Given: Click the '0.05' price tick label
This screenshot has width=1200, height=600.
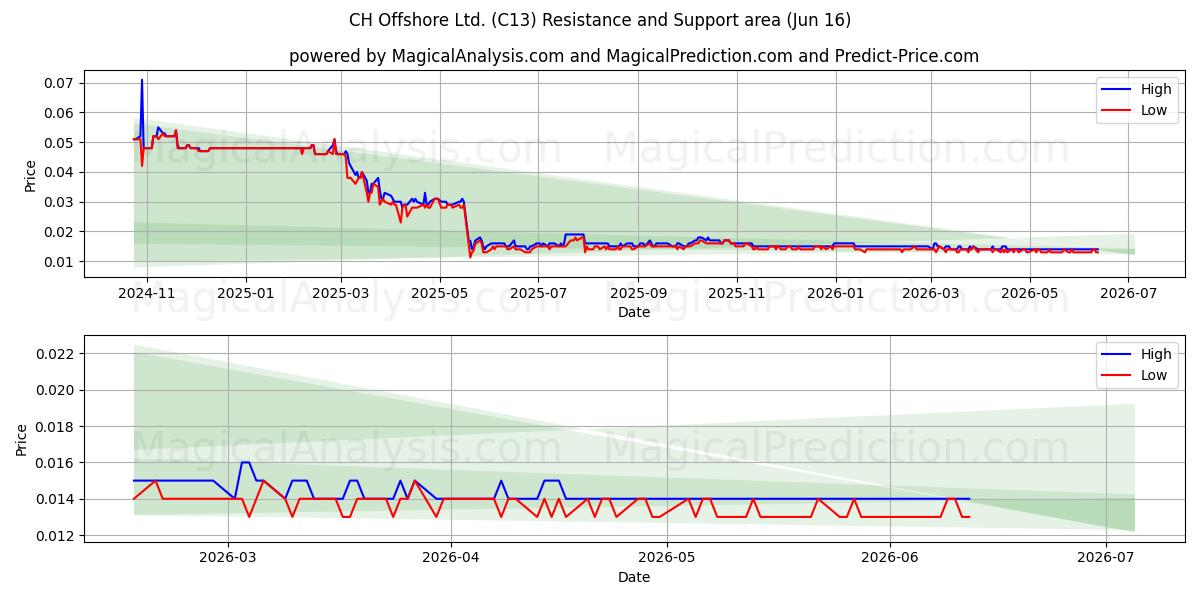Looking at the screenshot, I should click(x=60, y=143).
